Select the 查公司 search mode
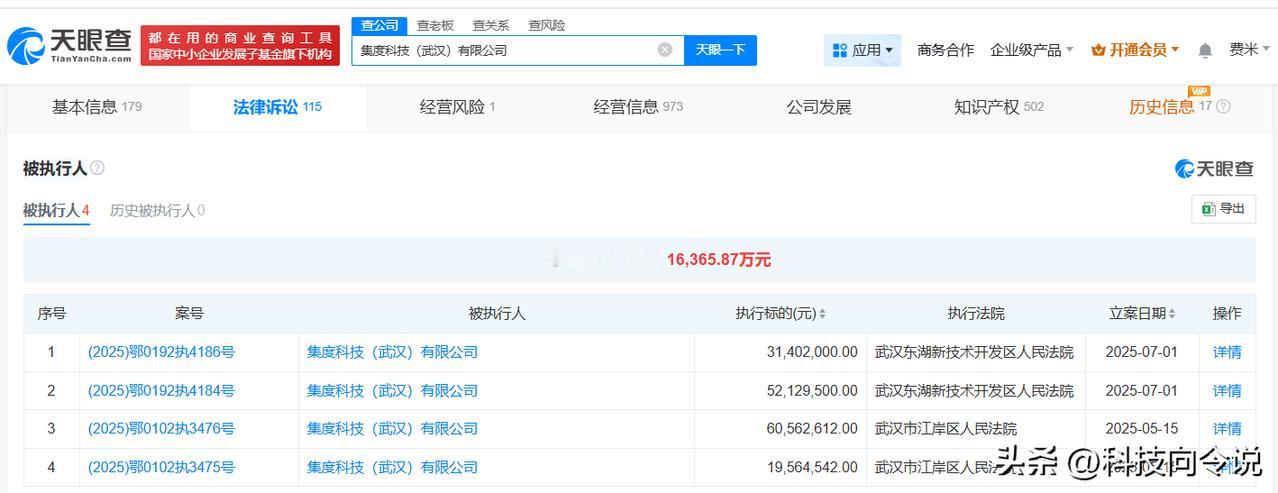This screenshot has width=1278, height=493. [380, 25]
